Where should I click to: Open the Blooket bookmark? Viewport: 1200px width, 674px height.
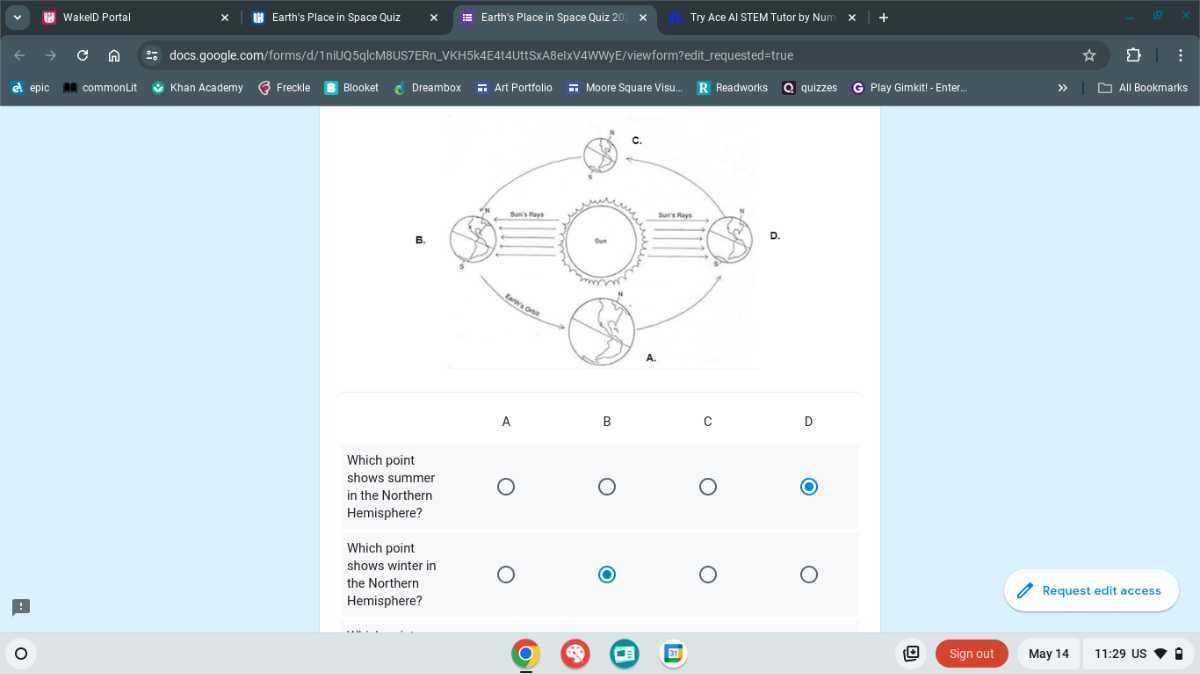click(x=352, y=87)
